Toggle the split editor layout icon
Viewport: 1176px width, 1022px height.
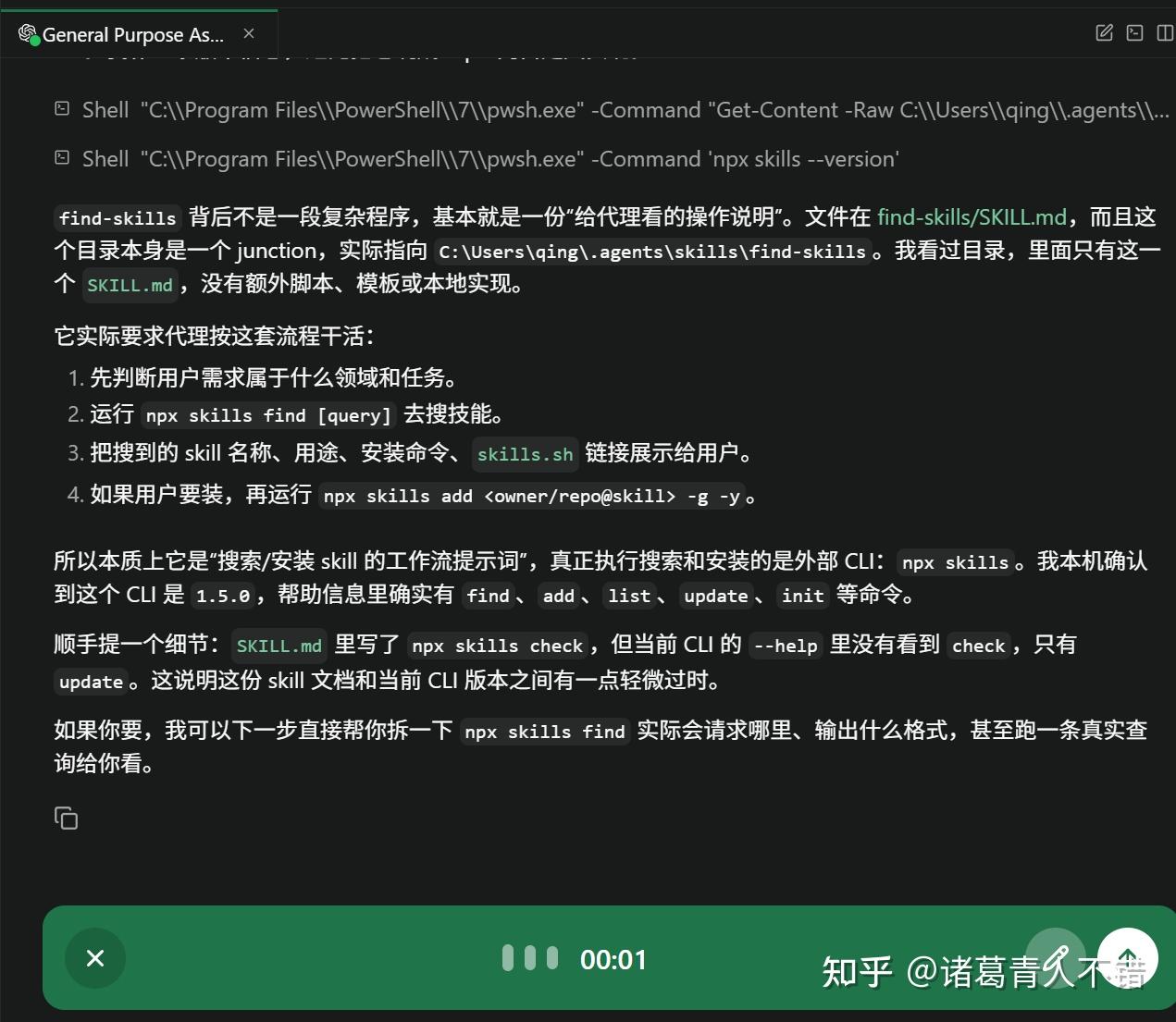coord(1165,33)
